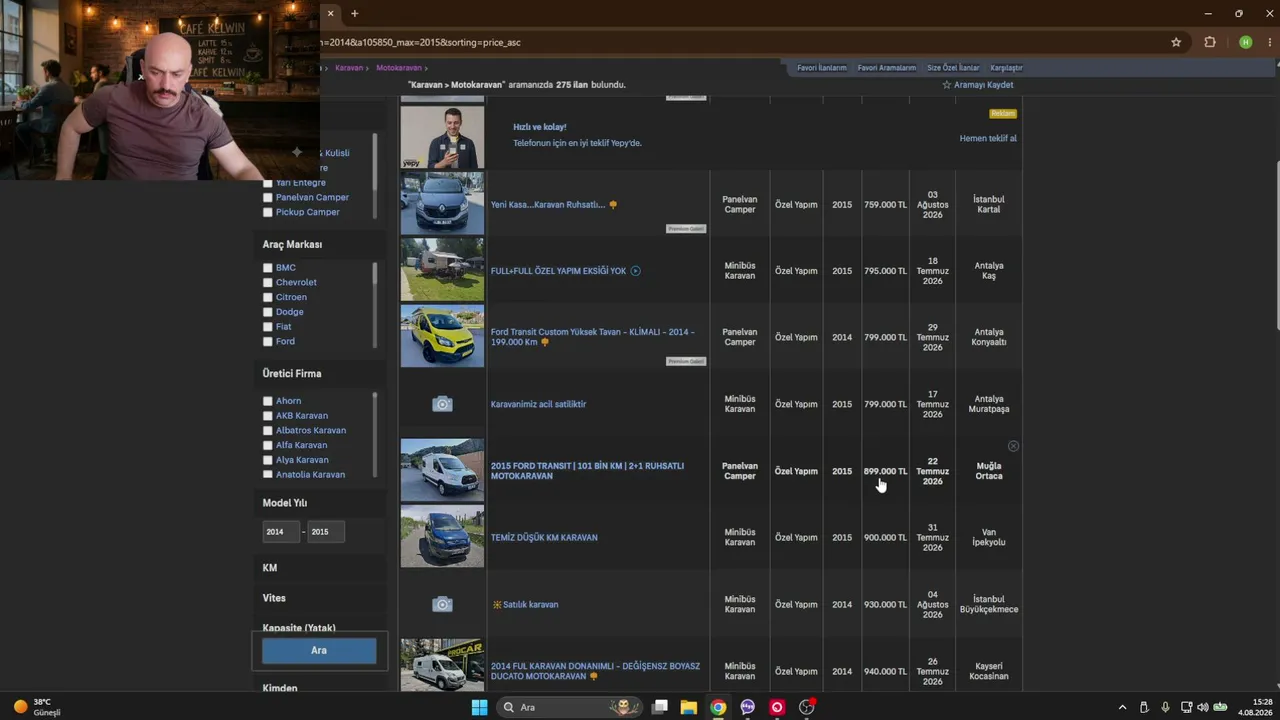The width and height of the screenshot is (1280, 720).
Task: Click the camera placeholder for Satılık karavan
Action: 442,604
